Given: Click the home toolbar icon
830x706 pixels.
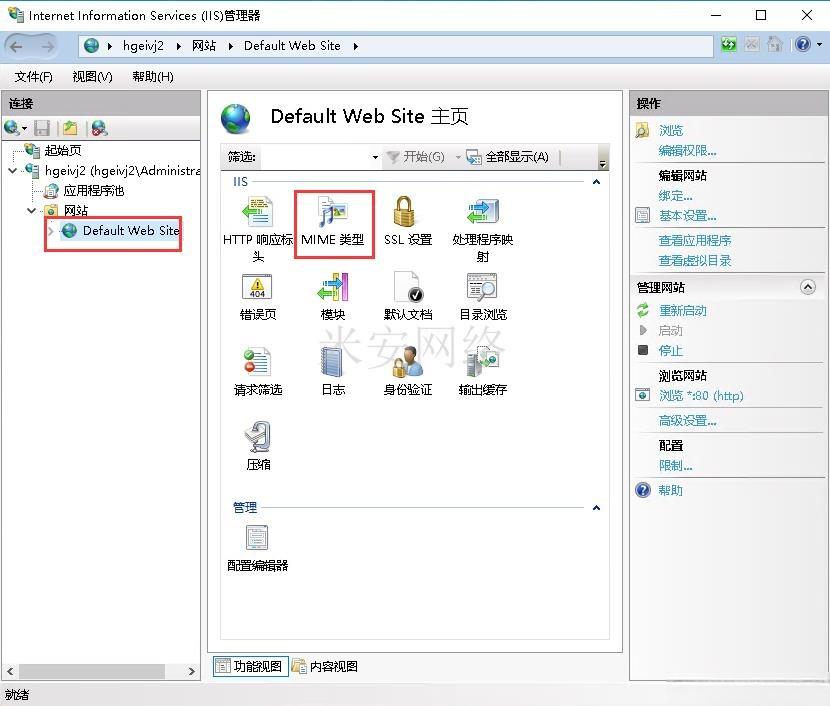Looking at the screenshot, I should pos(774,44).
